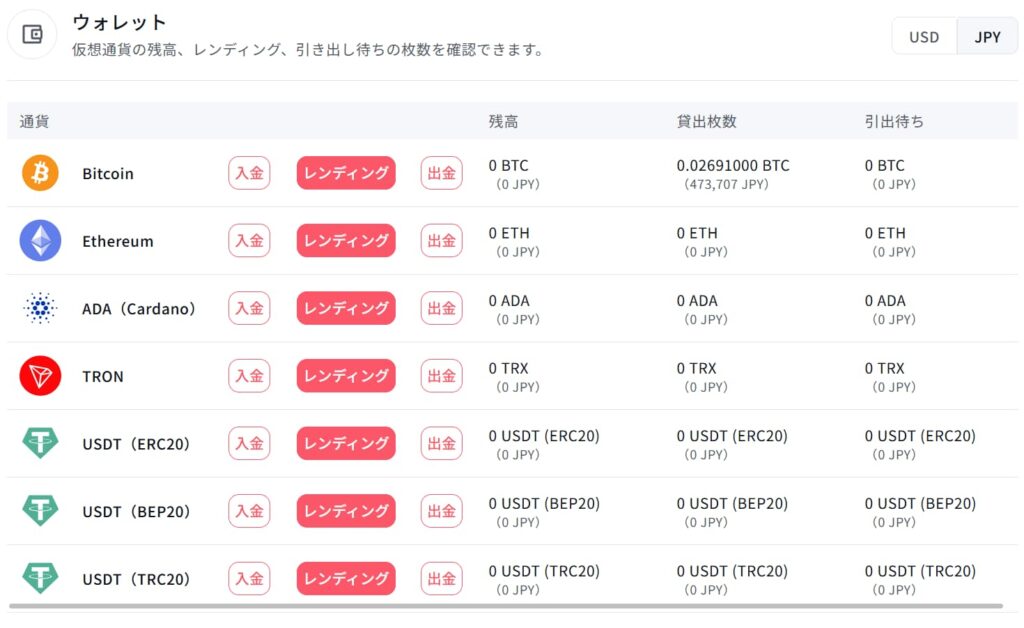Viewport: 1024px width, 628px height.
Task: Click レンディング button for ADA (Cardano)
Action: point(346,308)
